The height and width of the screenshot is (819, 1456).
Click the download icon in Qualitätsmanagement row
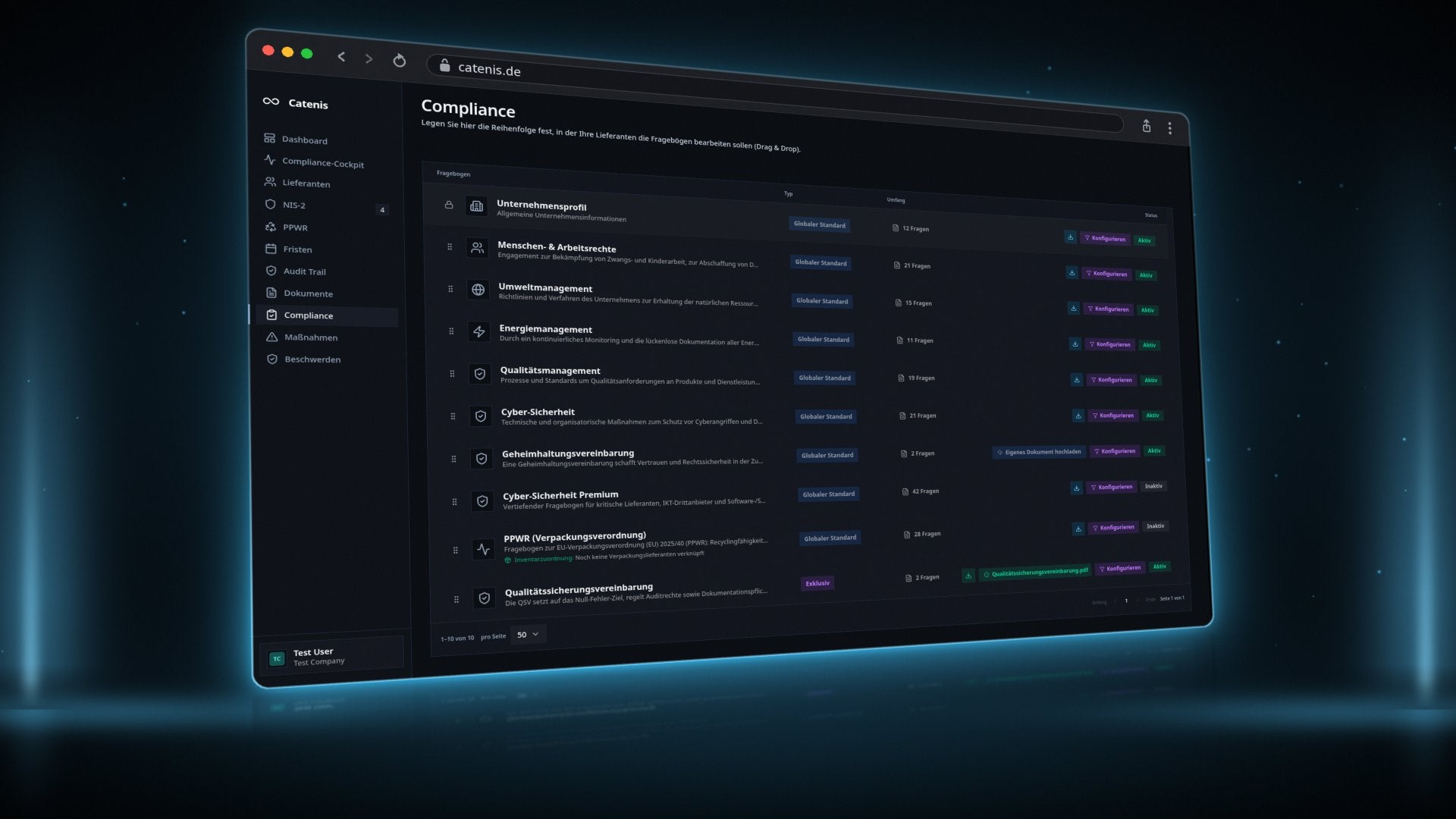(x=1076, y=380)
